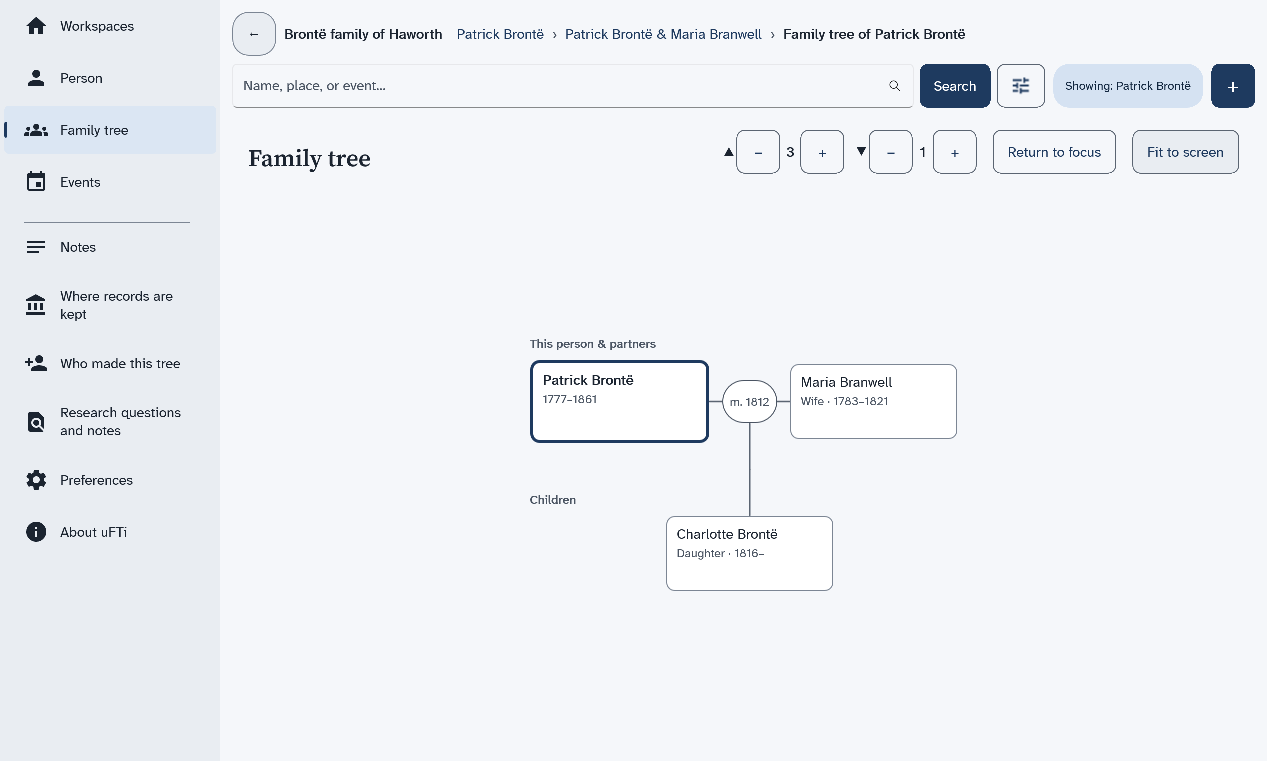Click the Search button

pos(955,86)
